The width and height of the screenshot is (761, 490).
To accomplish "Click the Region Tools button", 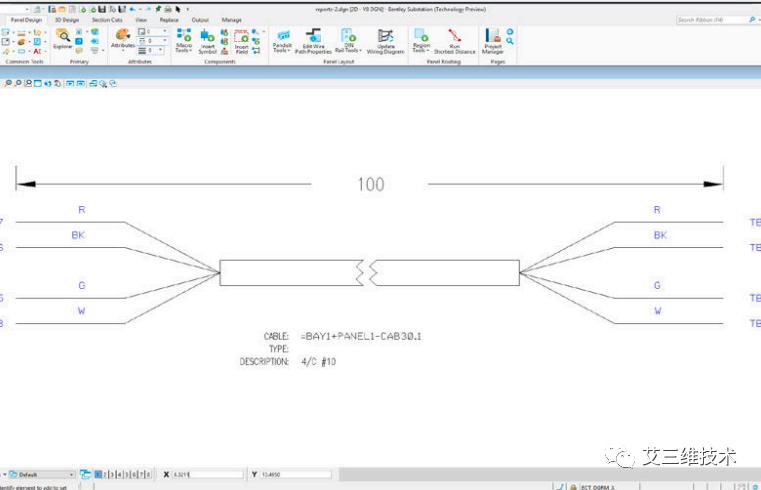I will pyautogui.click(x=421, y=40).
